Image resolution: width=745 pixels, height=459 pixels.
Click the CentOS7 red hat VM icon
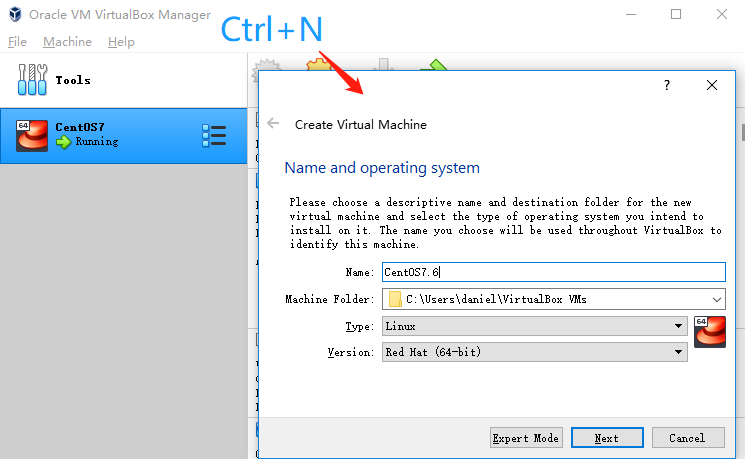click(32, 136)
